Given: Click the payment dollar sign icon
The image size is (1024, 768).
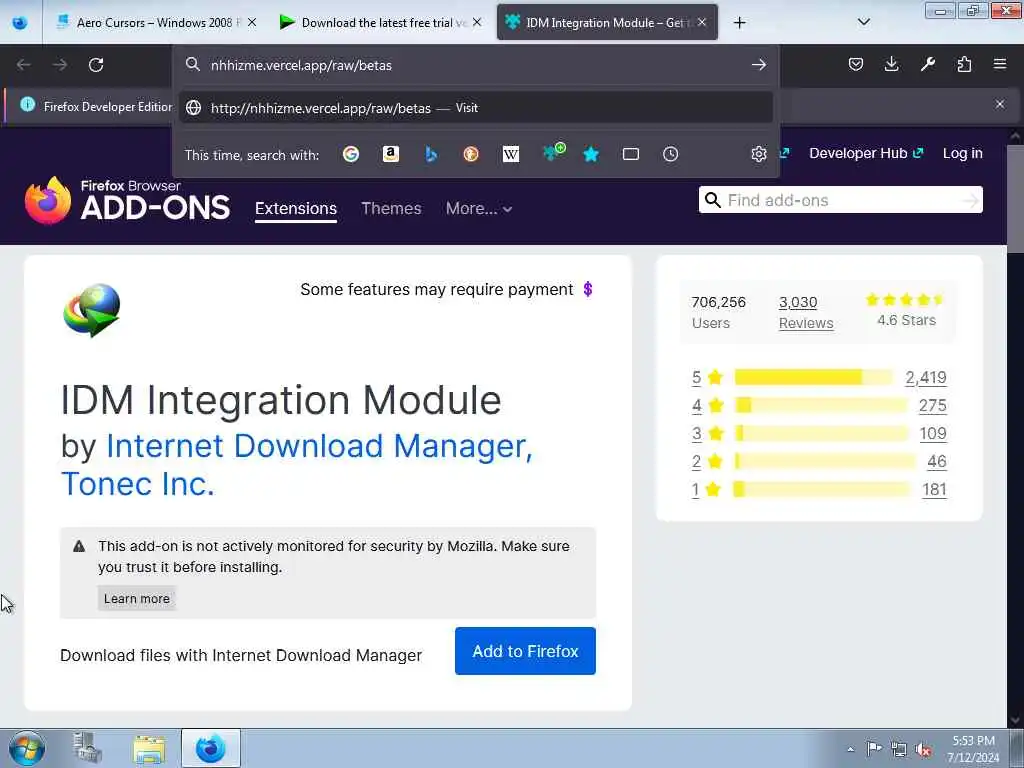Looking at the screenshot, I should click(x=588, y=289).
